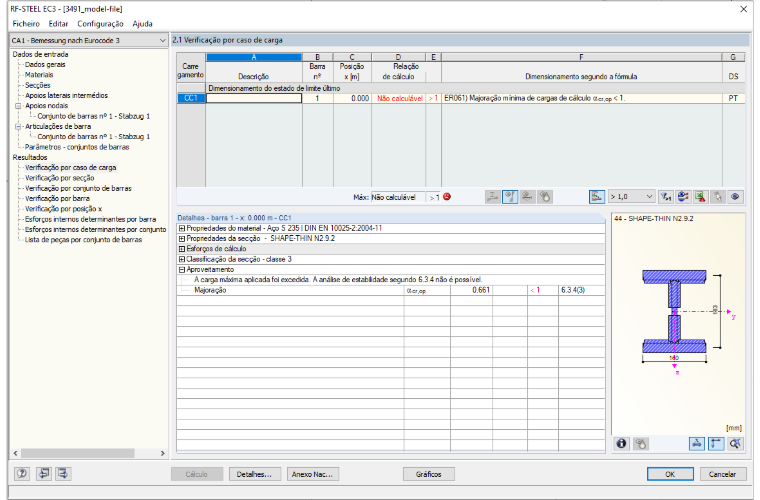760x500 pixels.
Task: Select 'Verificação por barra' tree item
Action: pos(57,198)
